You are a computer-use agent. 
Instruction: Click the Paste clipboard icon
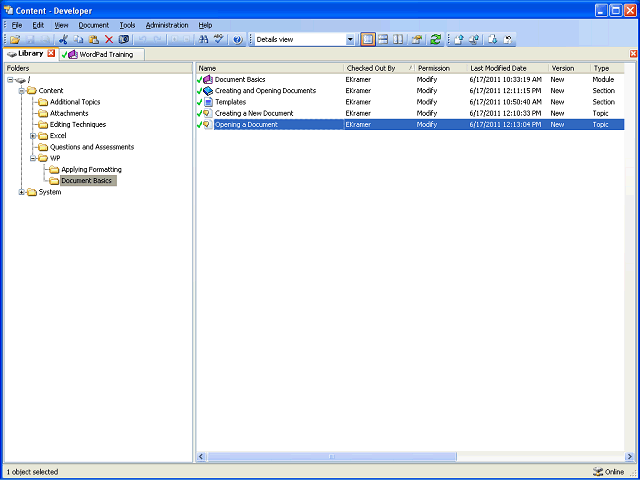(x=94, y=40)
